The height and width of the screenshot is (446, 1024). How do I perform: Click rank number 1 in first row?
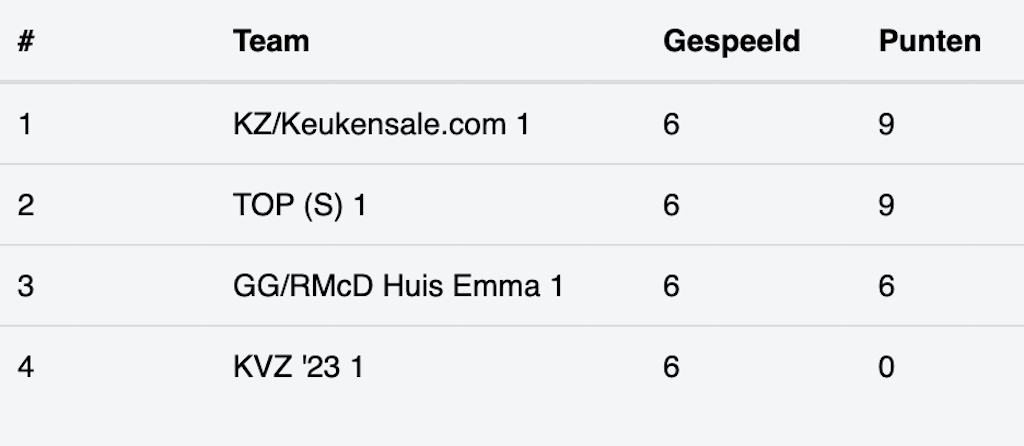point(25,125)
